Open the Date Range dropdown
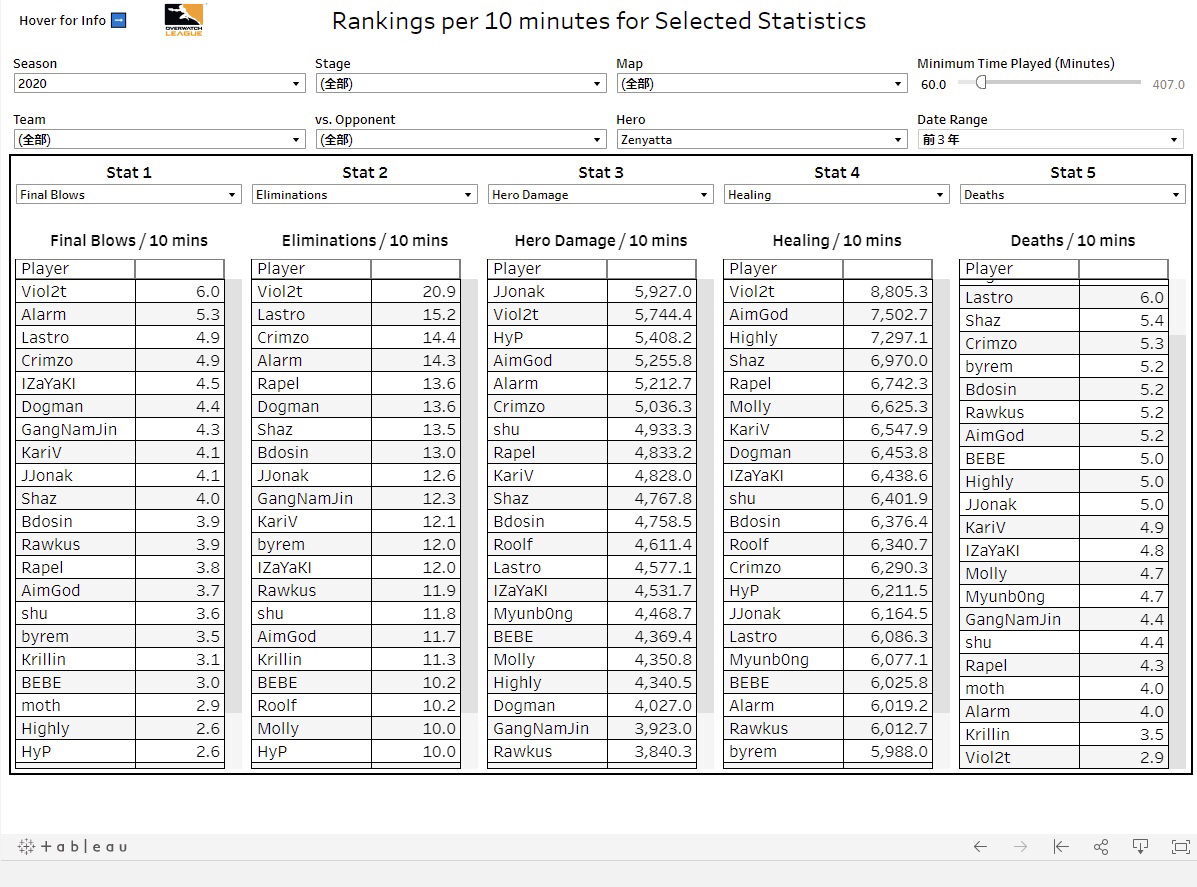 click(x=1050, y=140)
